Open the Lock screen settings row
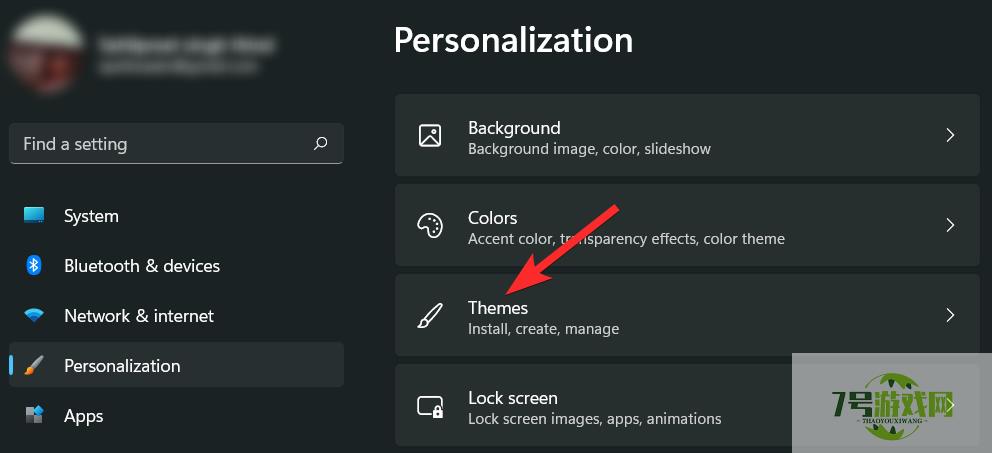Image resolution: width=992 pixels, height=453 pixels. click(687, 405)
